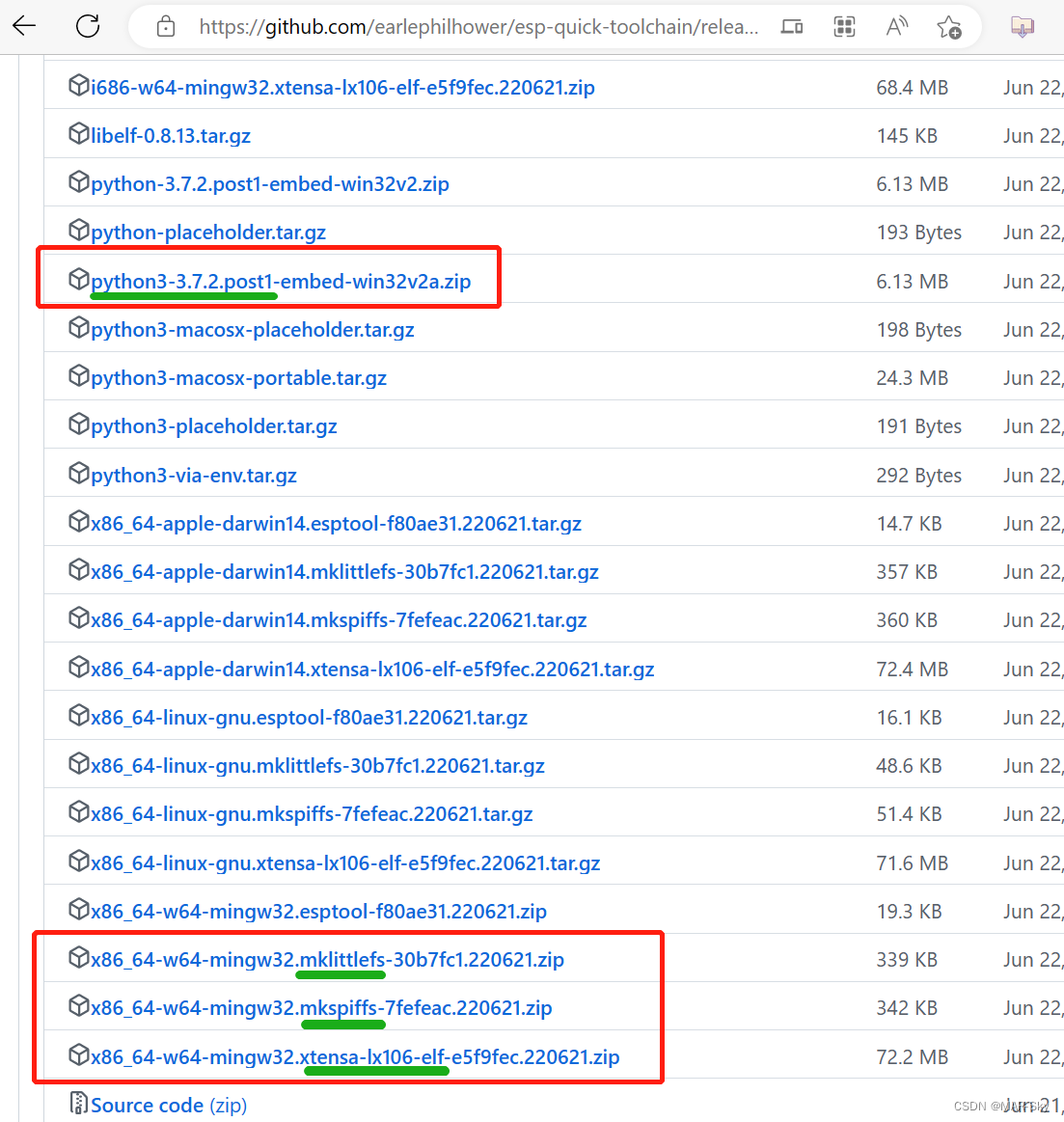1064x1122 pixels.
Task: Download x86_64-apple-darwin14.mklittlefs tar.gz
Action: point(344,572)
